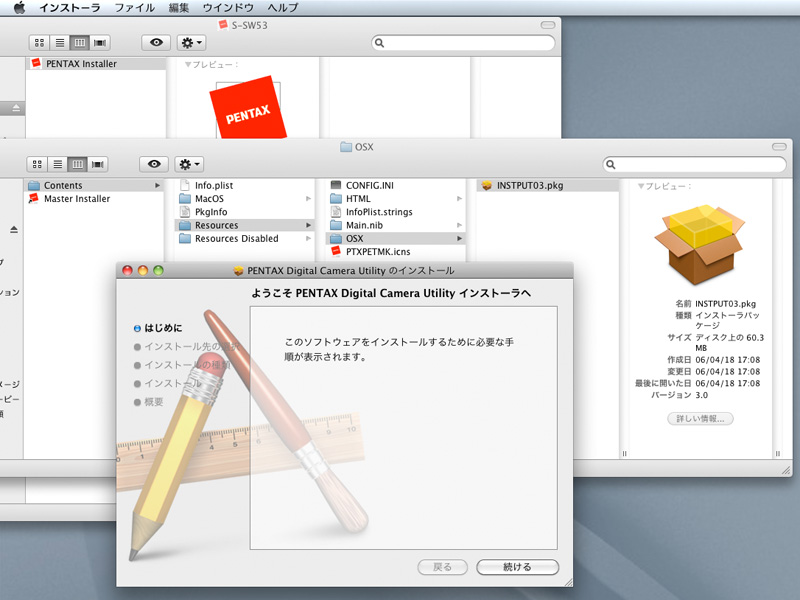
Task: Click the search field in S-SW53 window
Action: [x=463, y=43]
